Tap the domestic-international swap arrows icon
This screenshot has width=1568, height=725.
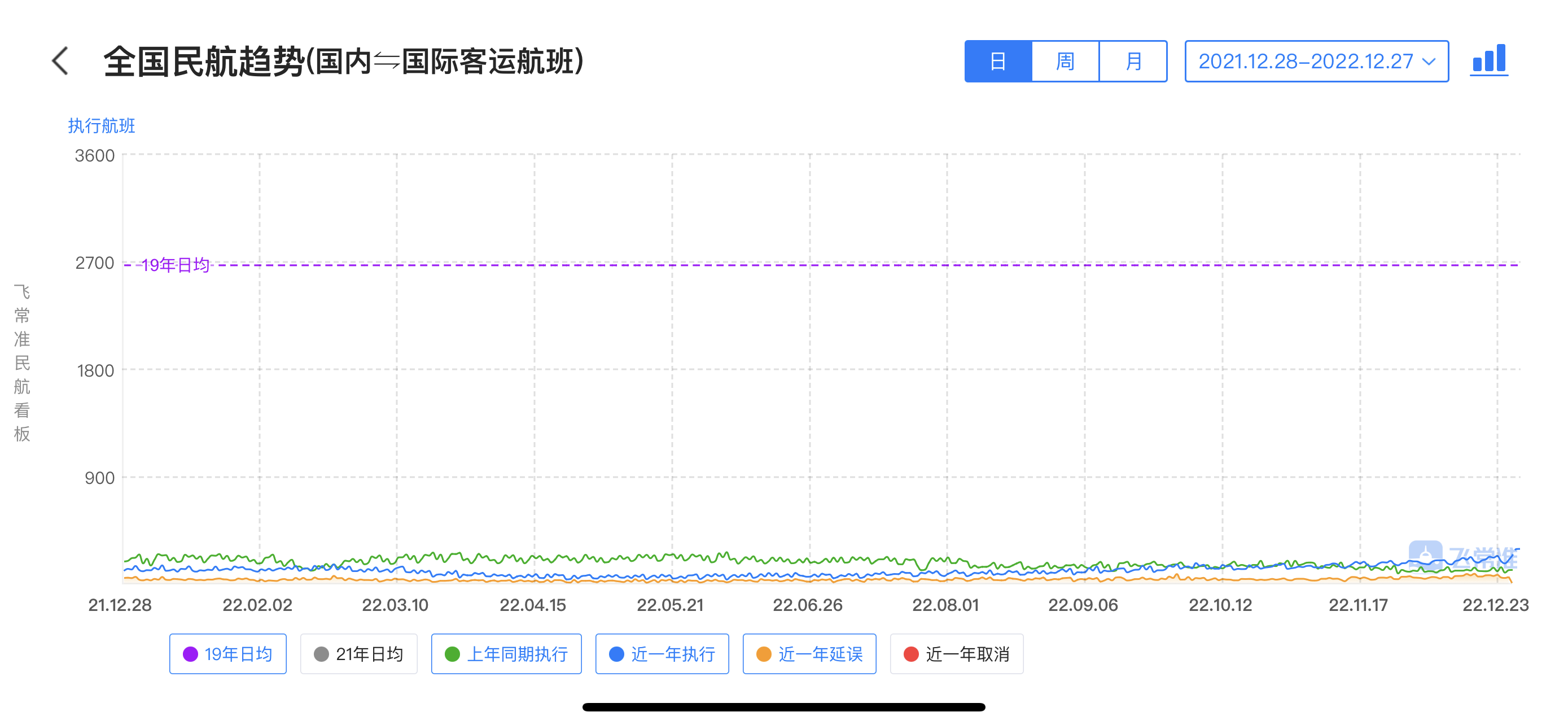click(x=386, y=62)
